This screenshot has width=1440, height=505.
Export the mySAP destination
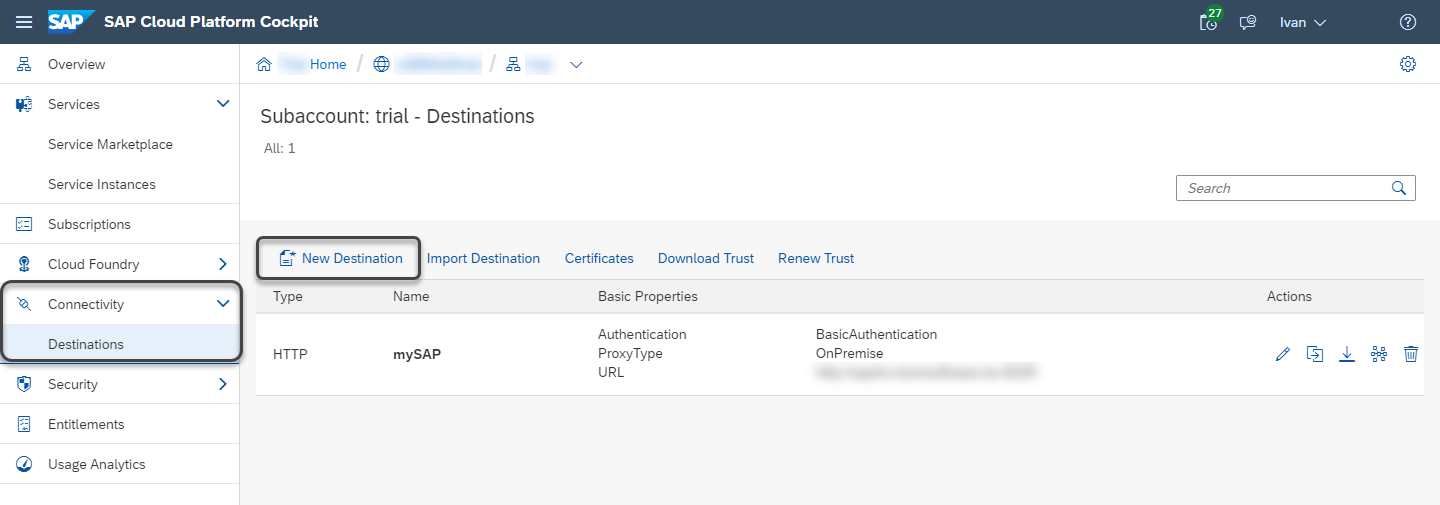[x=1347, y=354]
